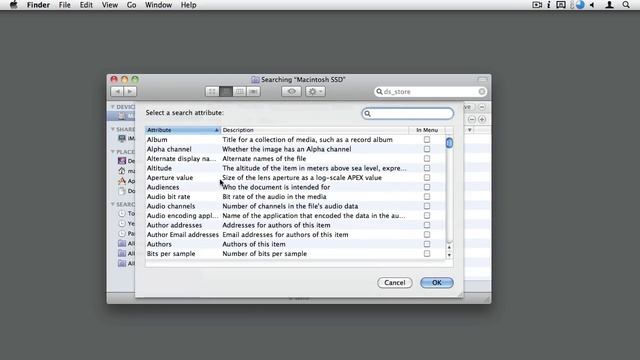
Task: Toggle In Menu checkbox for Aperture value
Action: tap(427, 178)
